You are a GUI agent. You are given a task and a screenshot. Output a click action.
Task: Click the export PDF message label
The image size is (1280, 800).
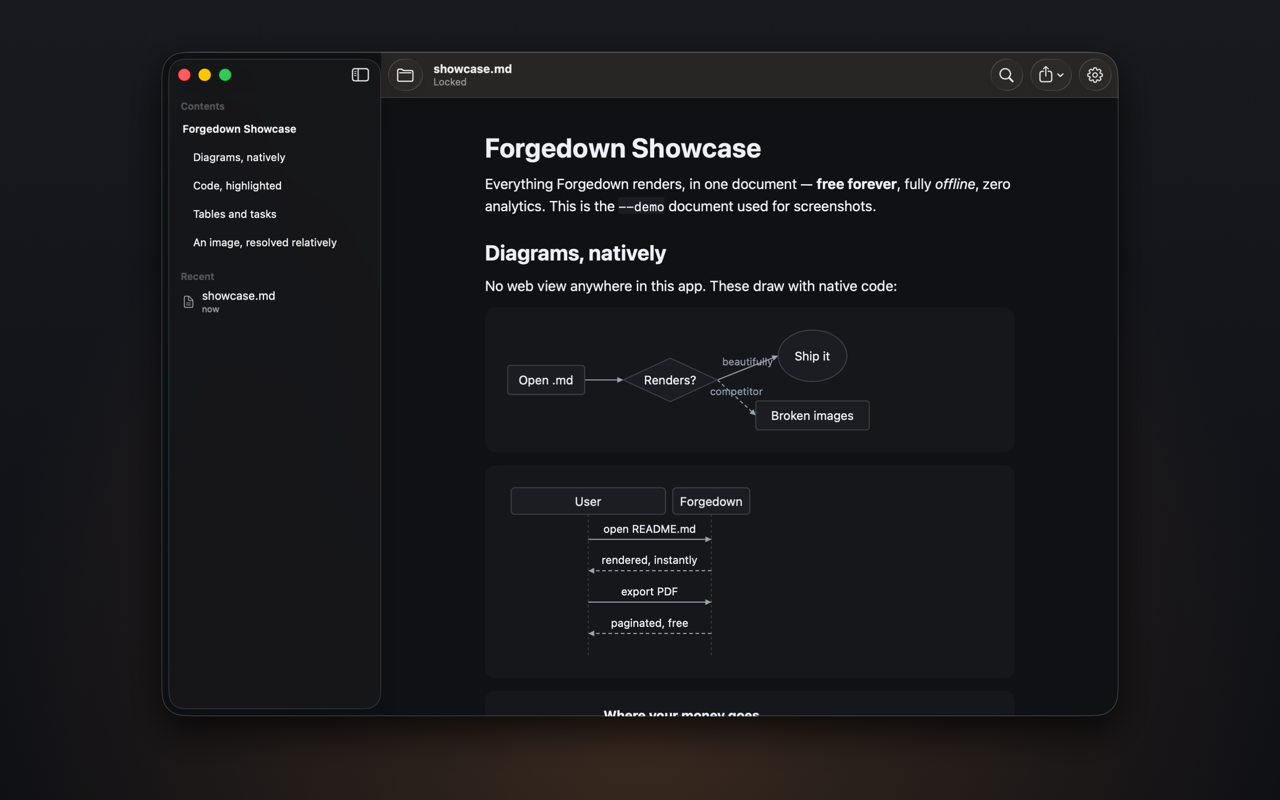point(649,591)
